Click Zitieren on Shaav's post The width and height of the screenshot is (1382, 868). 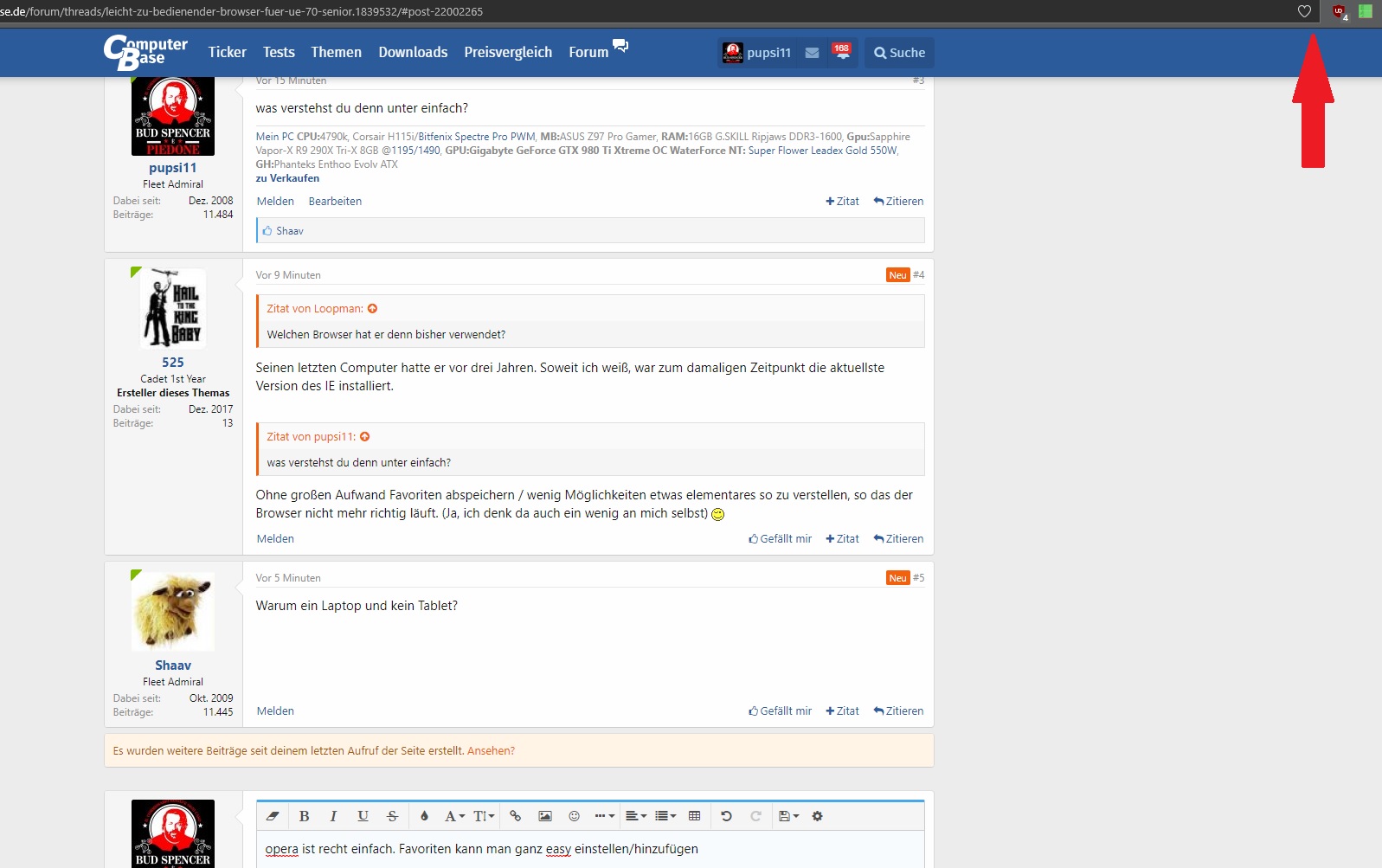(898, 711)
